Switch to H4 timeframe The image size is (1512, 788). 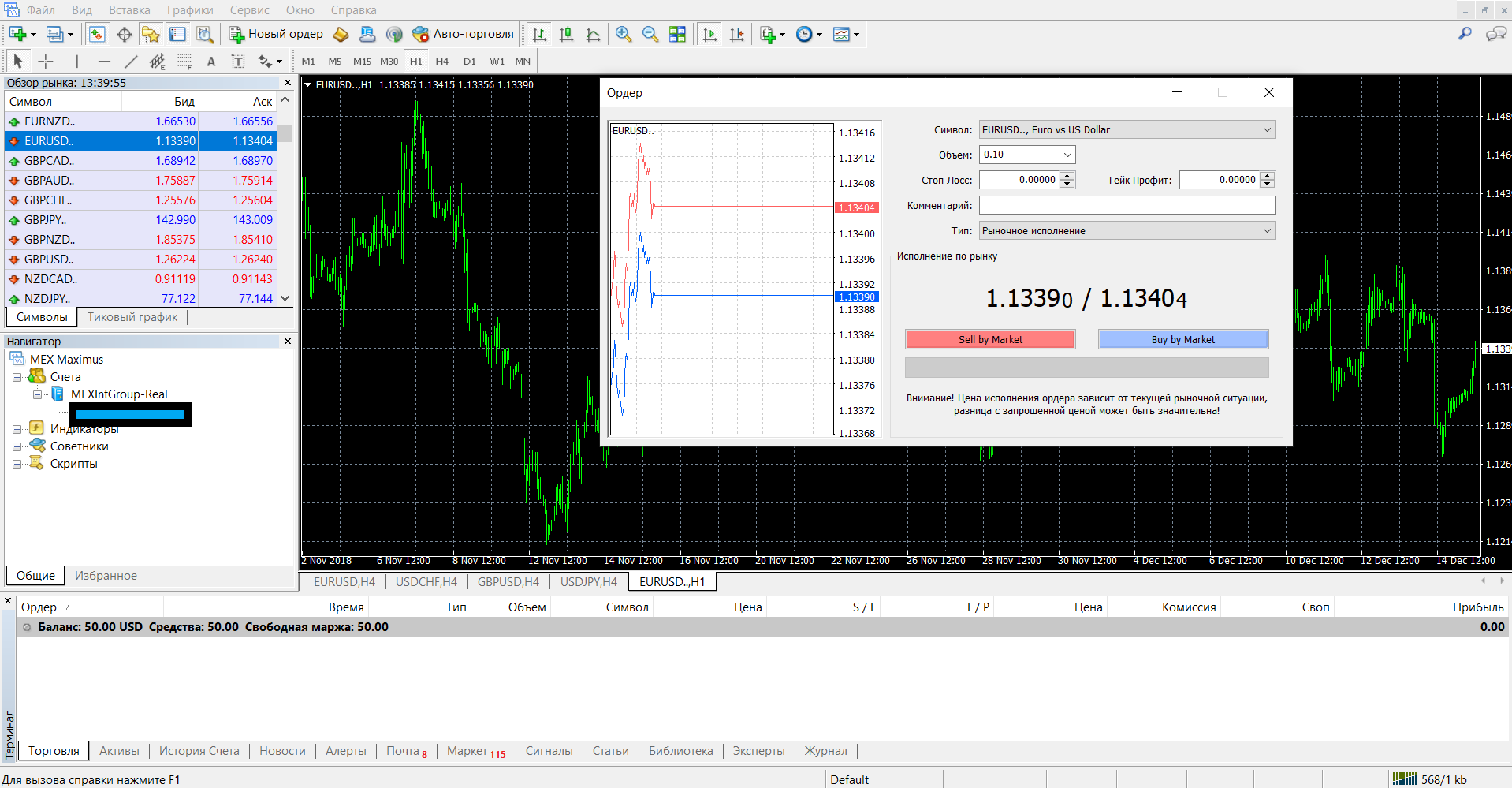[442, 61]
